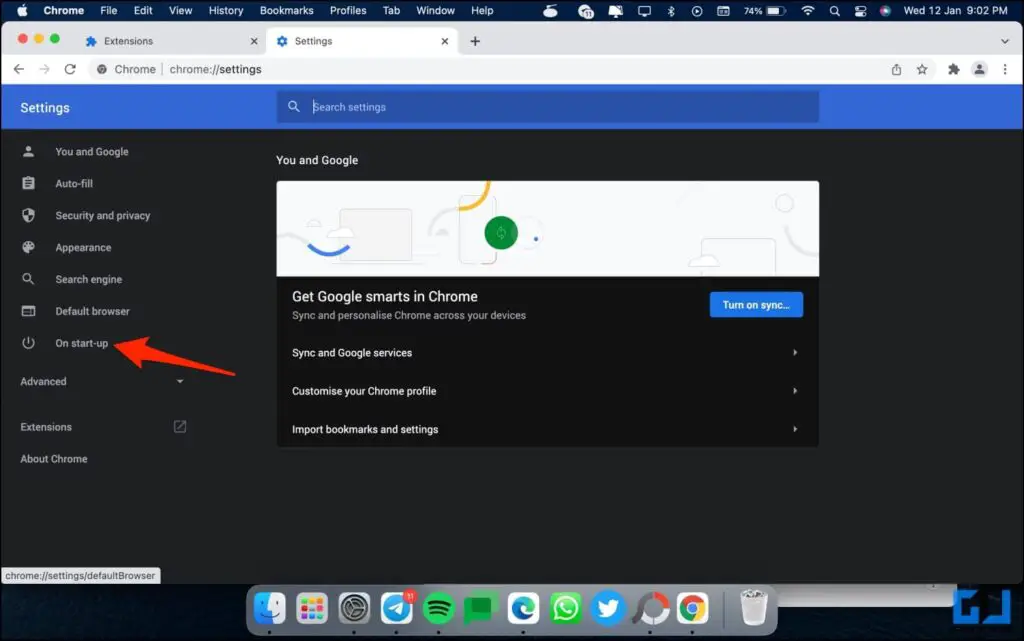
Task: Open the Profiles menu
Action: coord(347,10)
